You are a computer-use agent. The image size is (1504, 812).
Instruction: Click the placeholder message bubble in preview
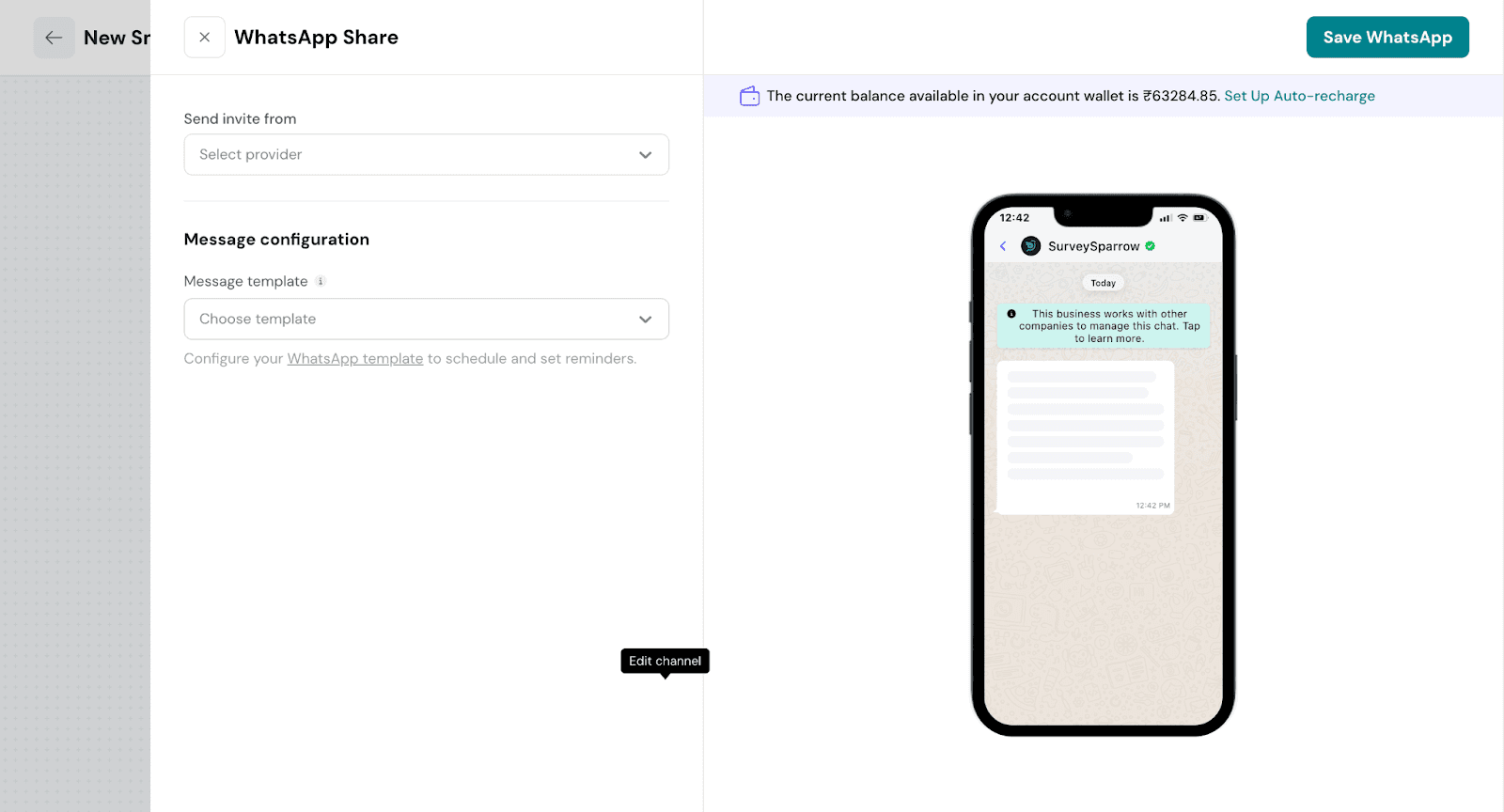click(1085, 437)
